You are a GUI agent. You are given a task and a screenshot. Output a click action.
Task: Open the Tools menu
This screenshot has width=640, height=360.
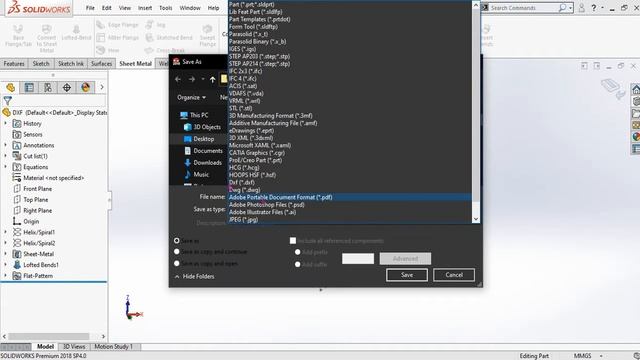tap(165, 8)
